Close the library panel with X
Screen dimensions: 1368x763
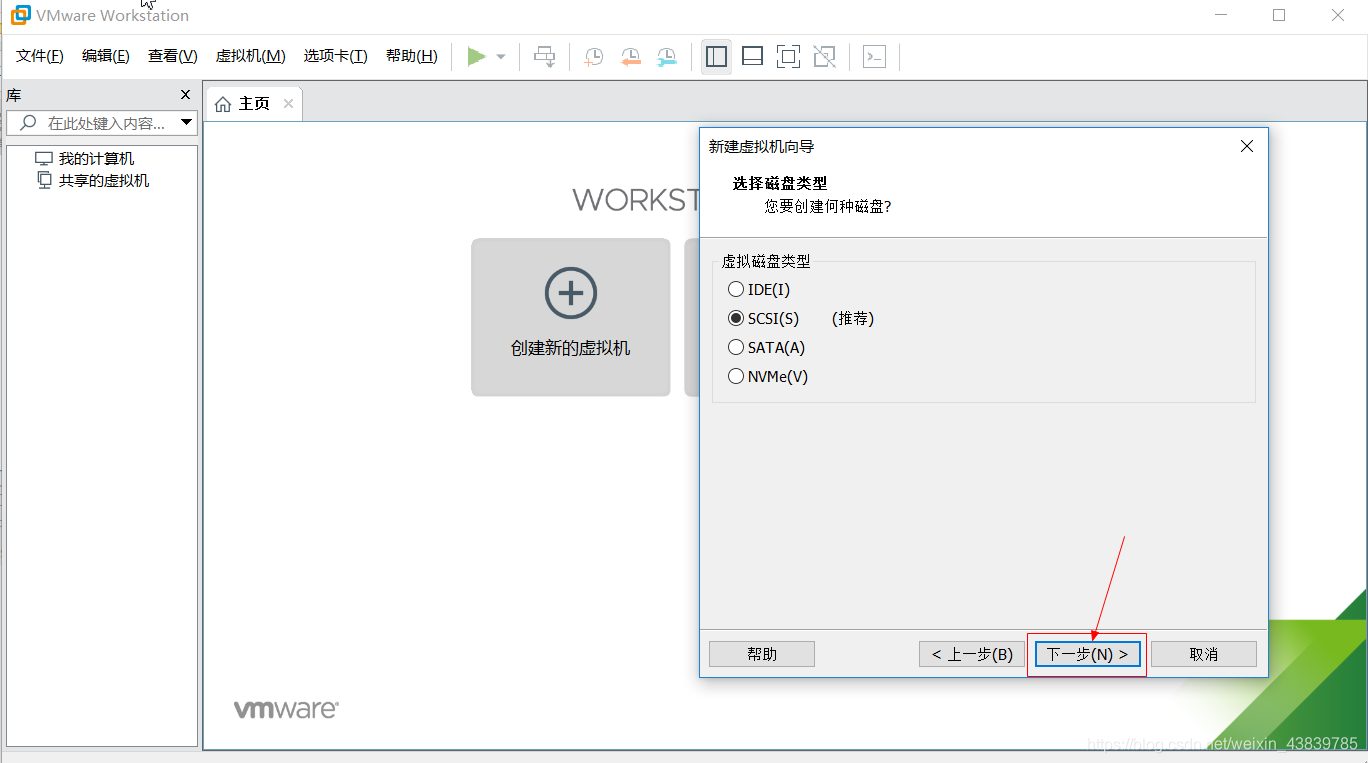click(185, 95)
